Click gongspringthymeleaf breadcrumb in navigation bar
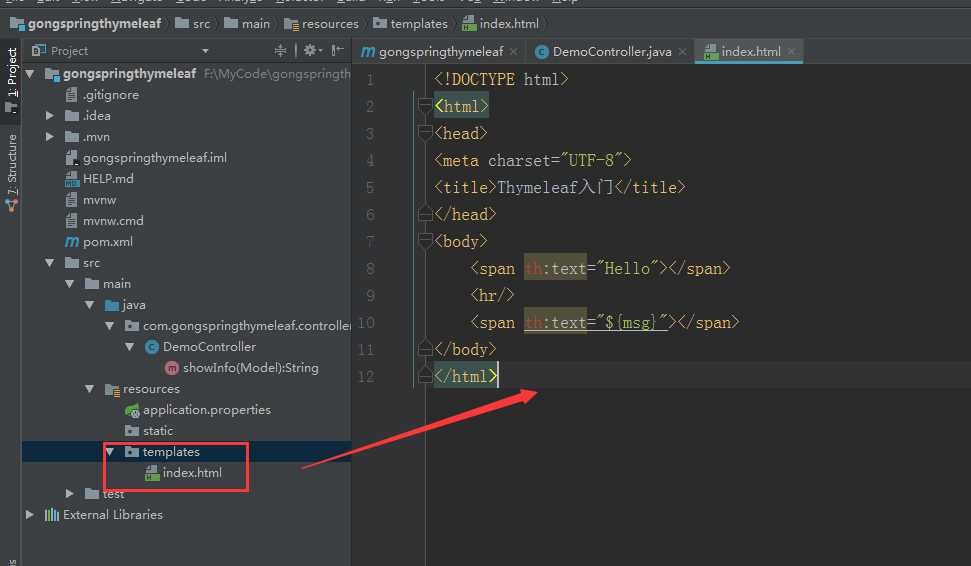The image size is (971, 566). [x=85, y=24]
